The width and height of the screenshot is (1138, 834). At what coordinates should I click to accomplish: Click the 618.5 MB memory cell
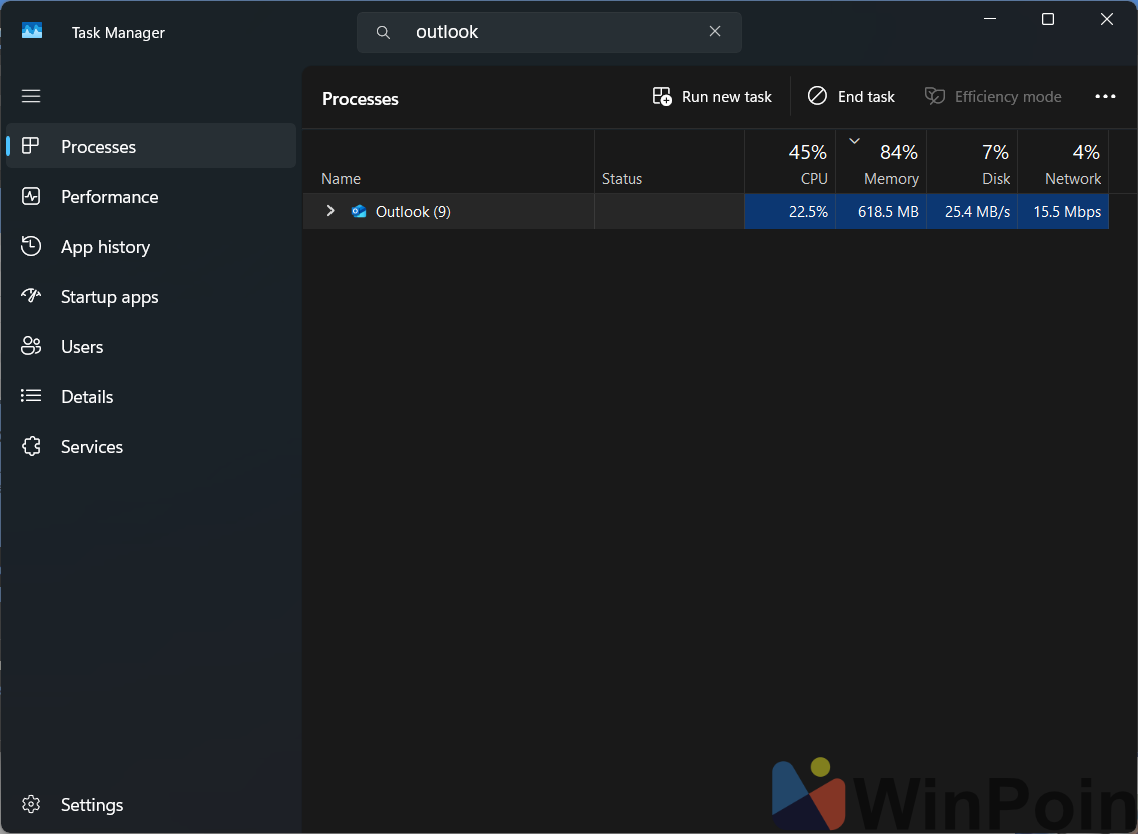pyautogui.click(x=881, y=211)
